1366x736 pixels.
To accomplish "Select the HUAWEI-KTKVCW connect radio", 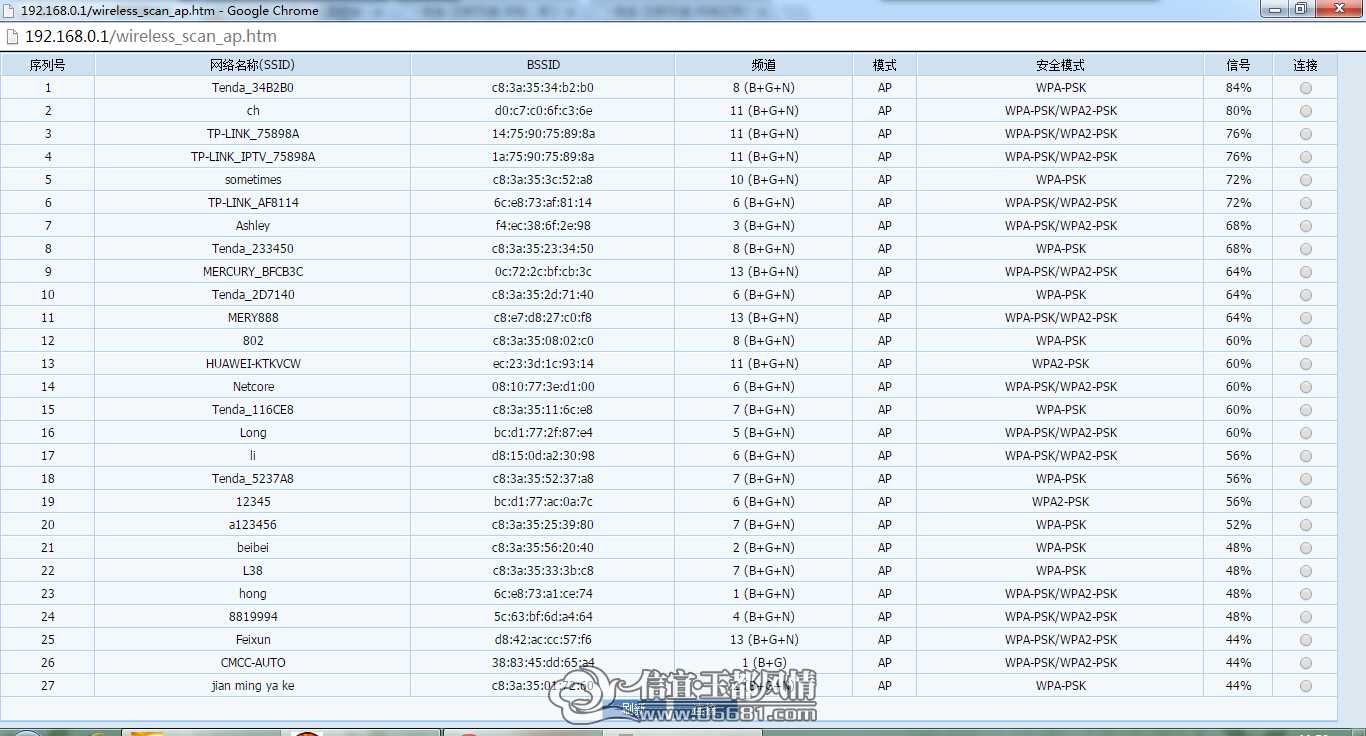I will click(1305, 364).
